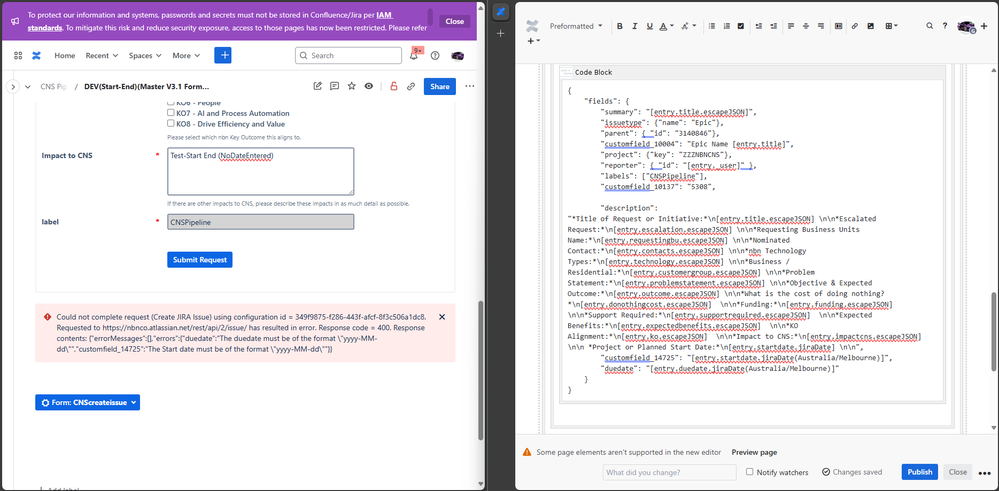Check KO8 - Drive Efficiency and Value
Screen dimensions: 999x491
171,124
